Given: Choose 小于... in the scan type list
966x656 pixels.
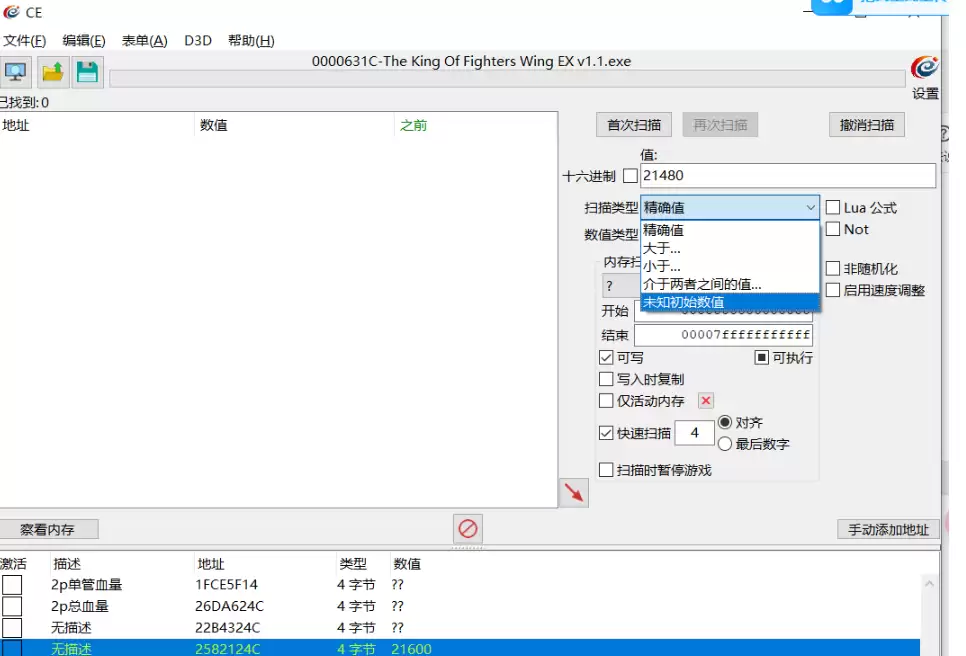Looking at the screenshot, I should [730, 266].
